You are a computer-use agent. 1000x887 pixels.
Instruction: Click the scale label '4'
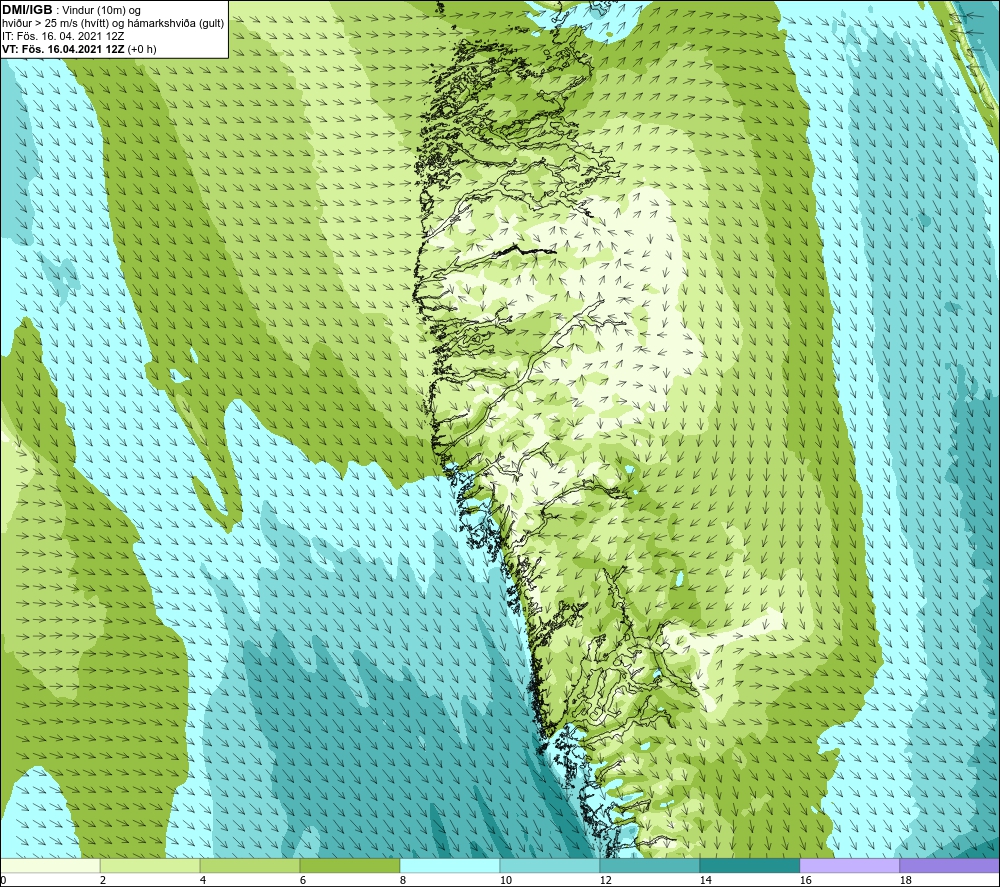coord(203,881)
